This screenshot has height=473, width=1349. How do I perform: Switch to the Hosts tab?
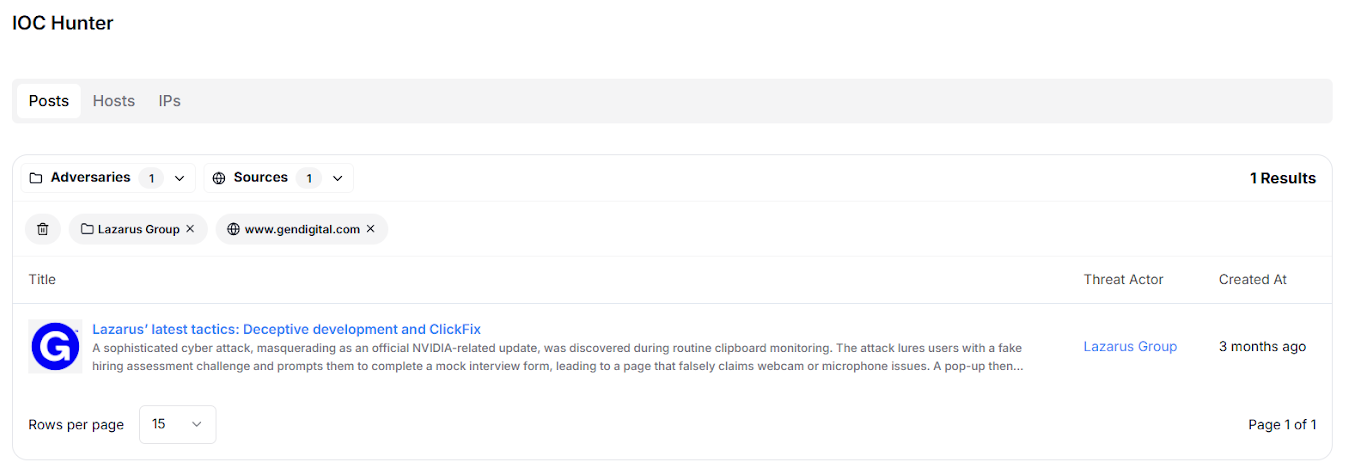click(x=114, y=101)
